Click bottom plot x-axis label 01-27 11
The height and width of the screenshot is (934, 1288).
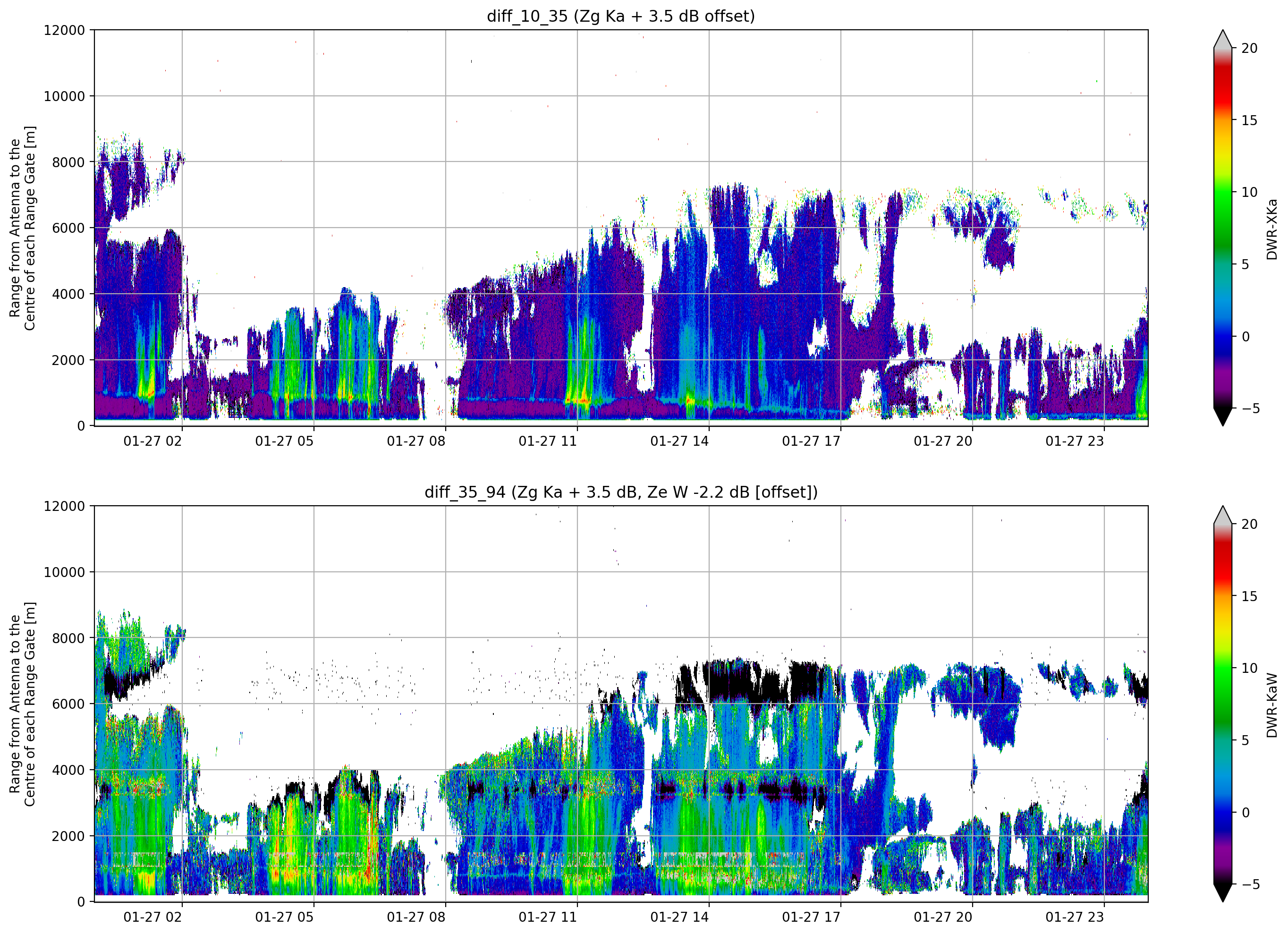pyautogui.click(x=548, y=917)
